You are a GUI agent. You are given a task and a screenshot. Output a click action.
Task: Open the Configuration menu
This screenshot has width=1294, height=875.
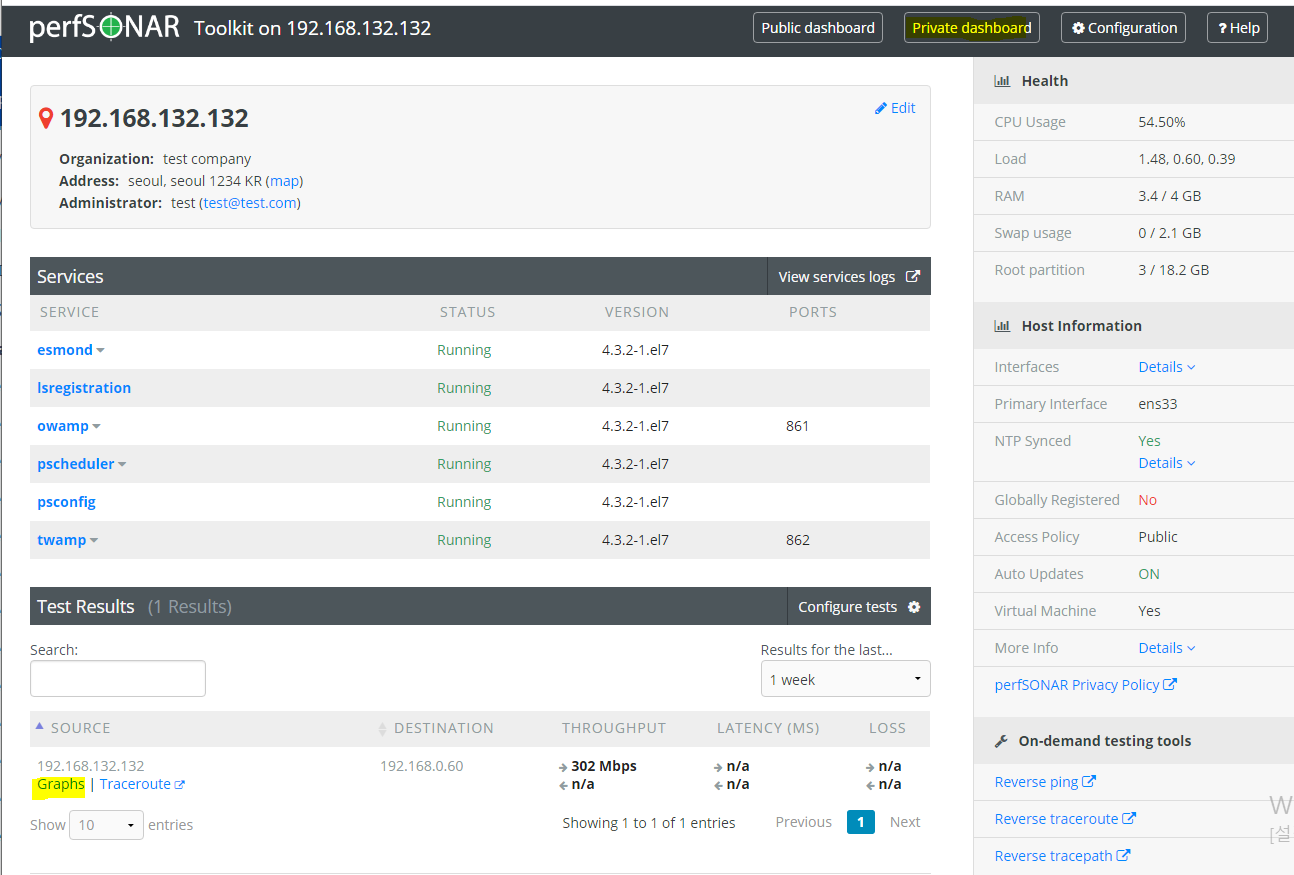pyautogui.click(x=1124, y=28)
